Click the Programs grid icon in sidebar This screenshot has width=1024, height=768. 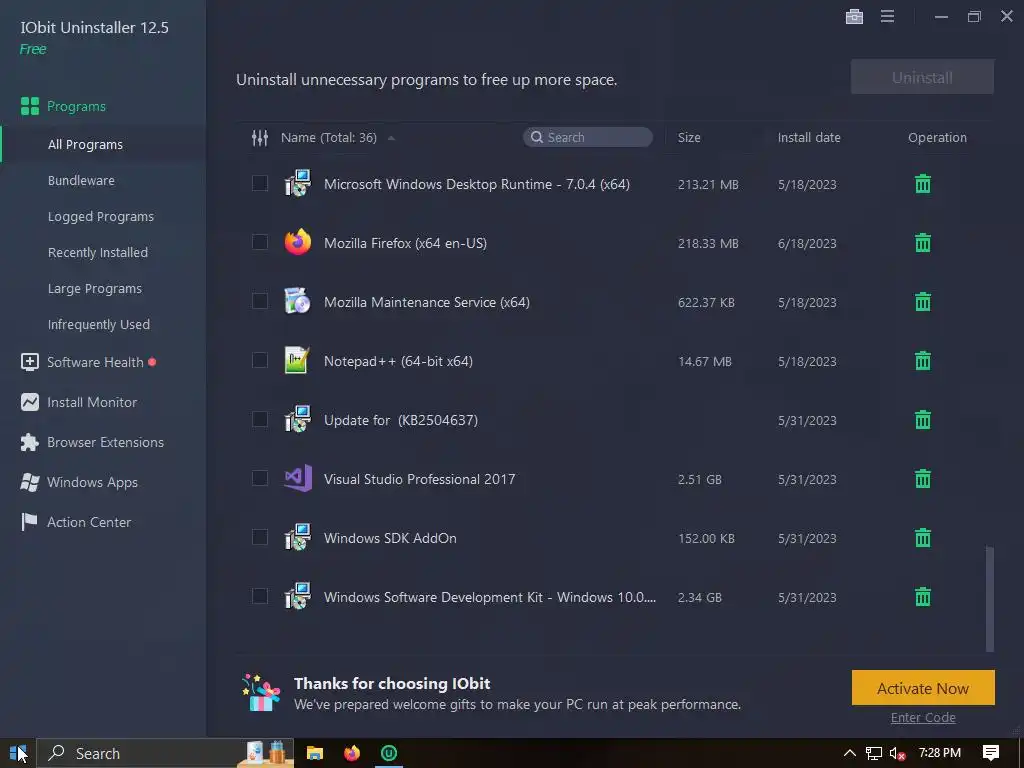click(x=30, y=106)
